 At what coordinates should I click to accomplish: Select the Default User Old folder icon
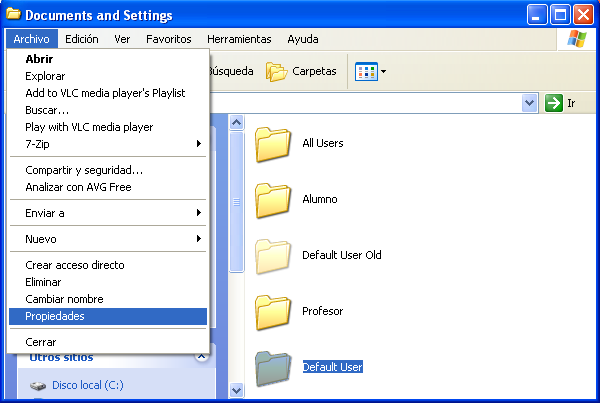[272, 256]
